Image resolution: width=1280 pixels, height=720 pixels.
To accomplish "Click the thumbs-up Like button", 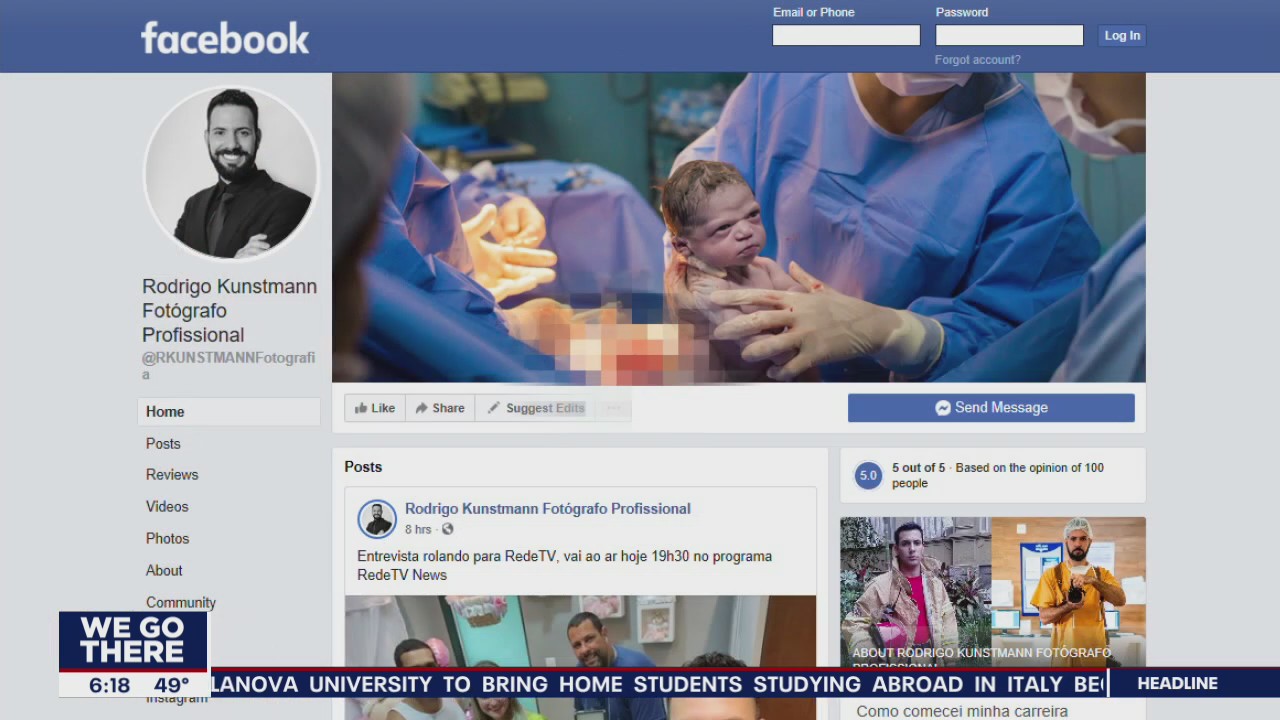I will [x=375, y=408].
